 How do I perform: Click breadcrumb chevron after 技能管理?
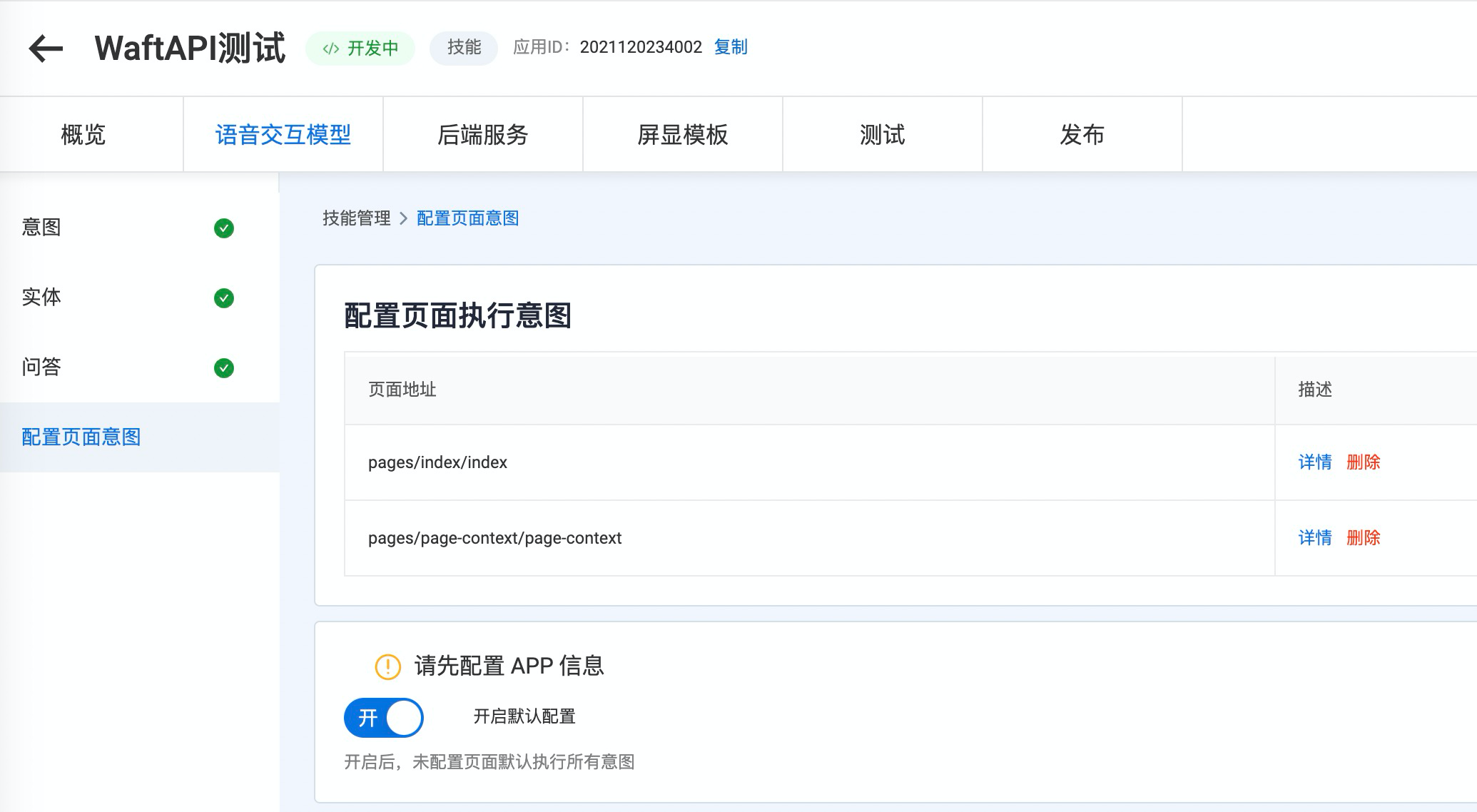[403, 218]
